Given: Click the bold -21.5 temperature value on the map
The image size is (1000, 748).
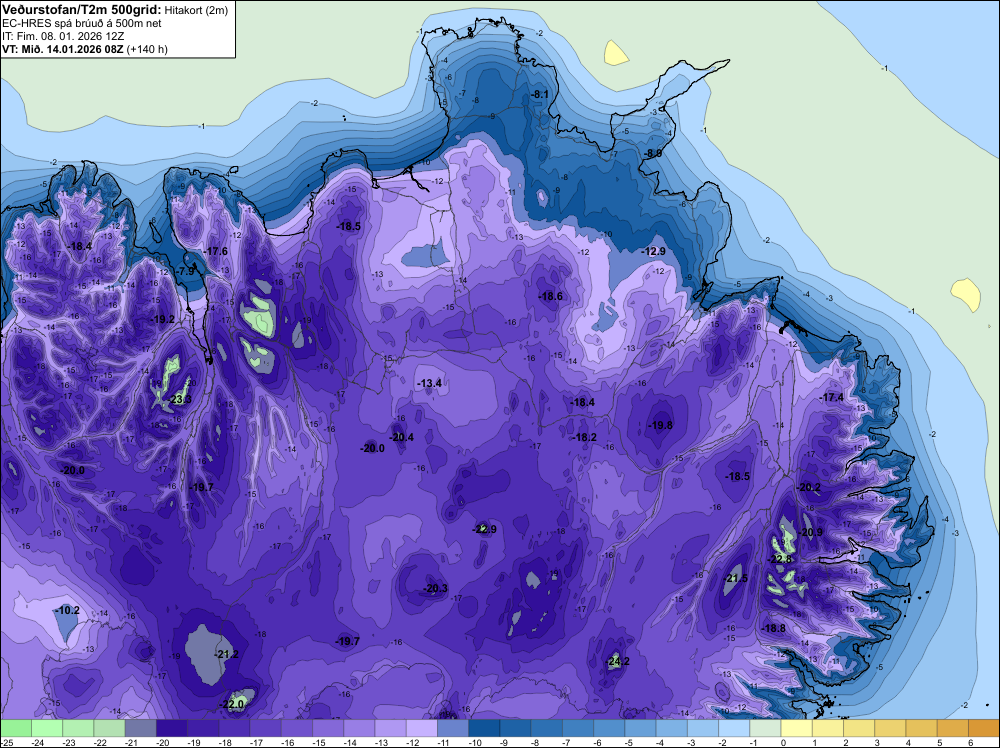Looking at the screenshot, I should pos(736,578).
